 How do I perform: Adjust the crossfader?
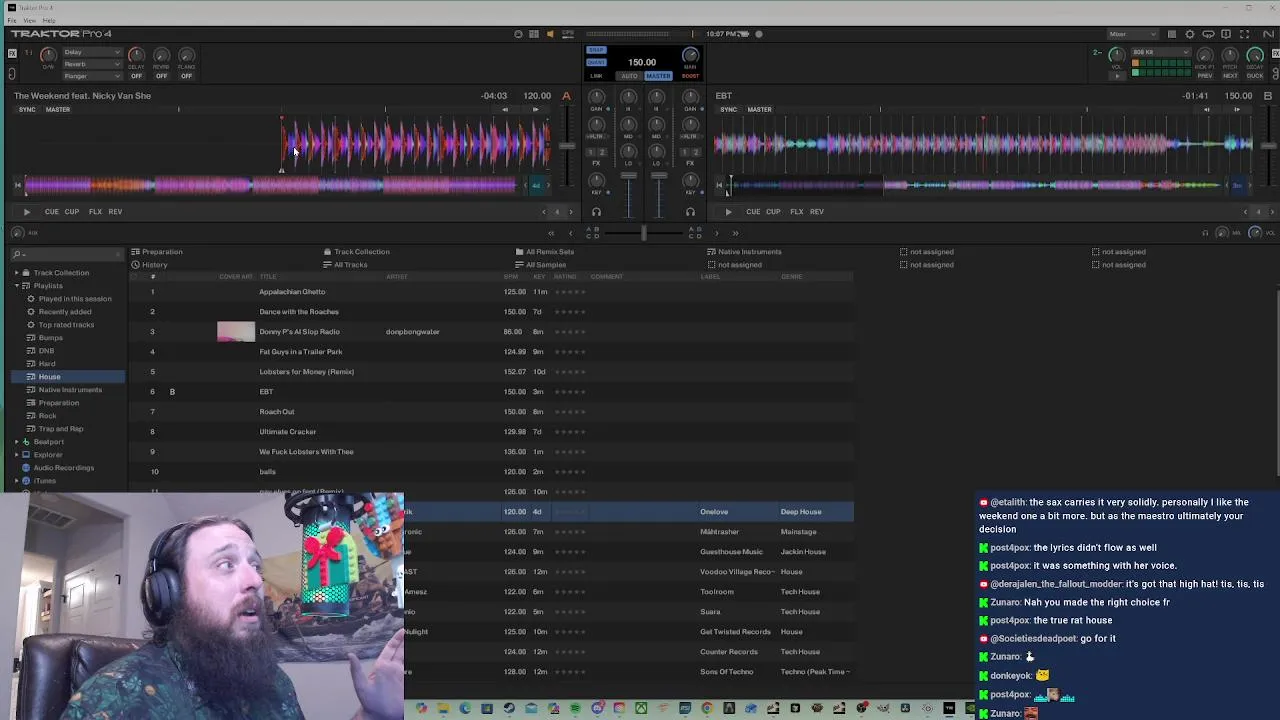[643, 233]
